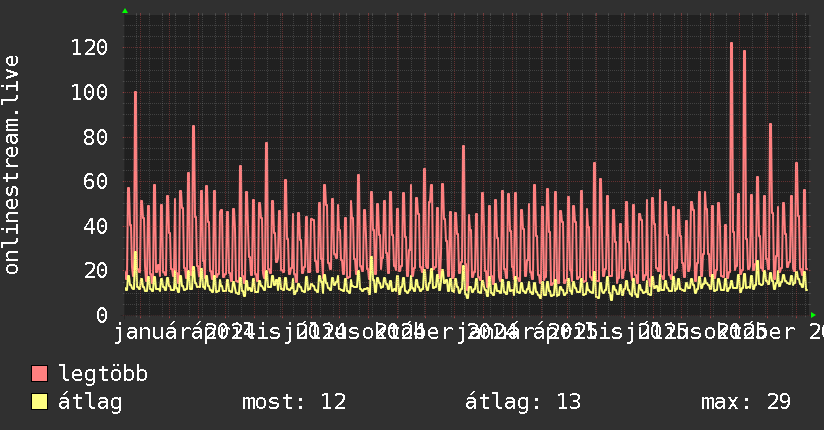Click the onlinestream.live vertical axis title
The height and width of the screenshot is (430, 824).
point(11,165)
